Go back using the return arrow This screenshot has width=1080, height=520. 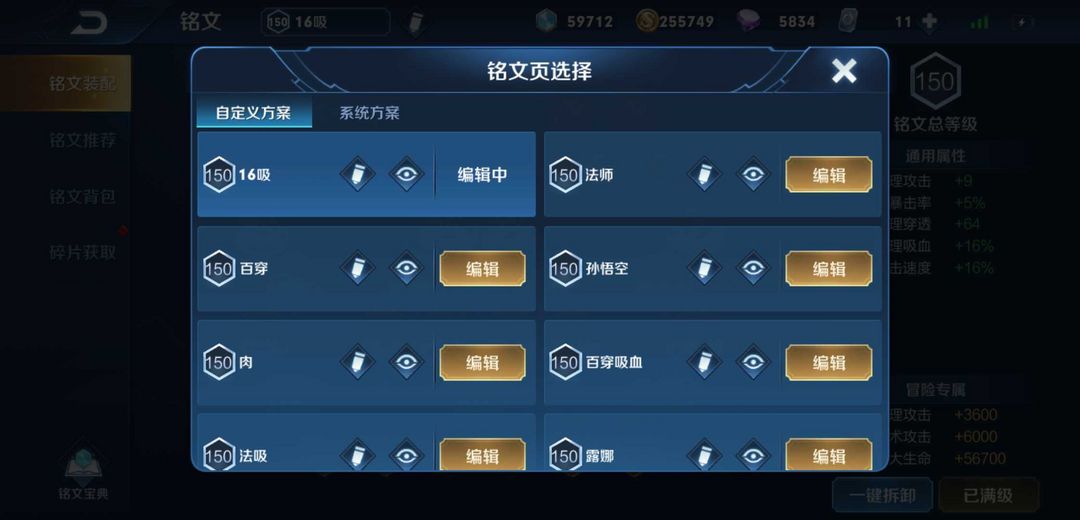88,22
